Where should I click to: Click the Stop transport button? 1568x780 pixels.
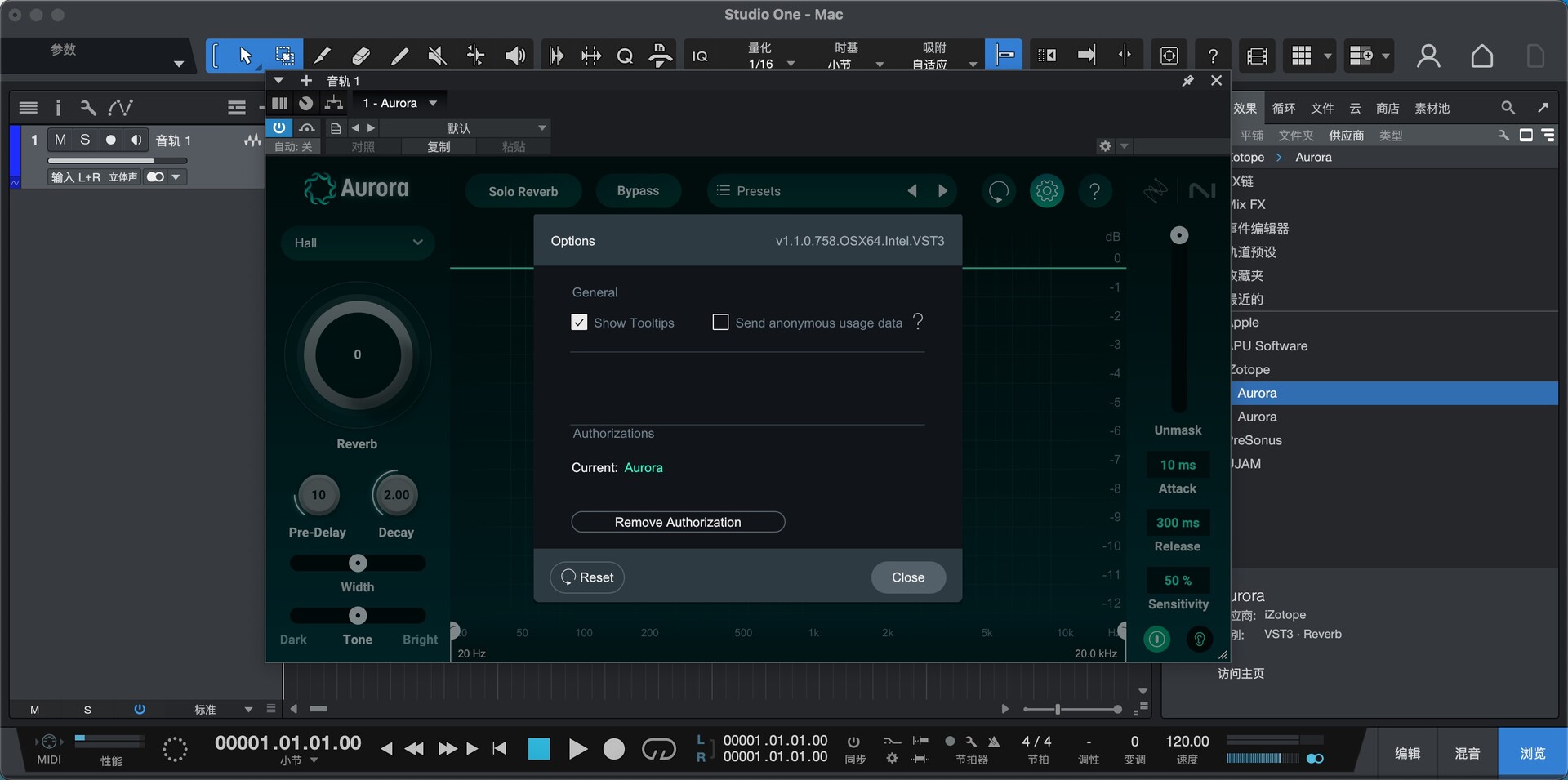(539, 749)
